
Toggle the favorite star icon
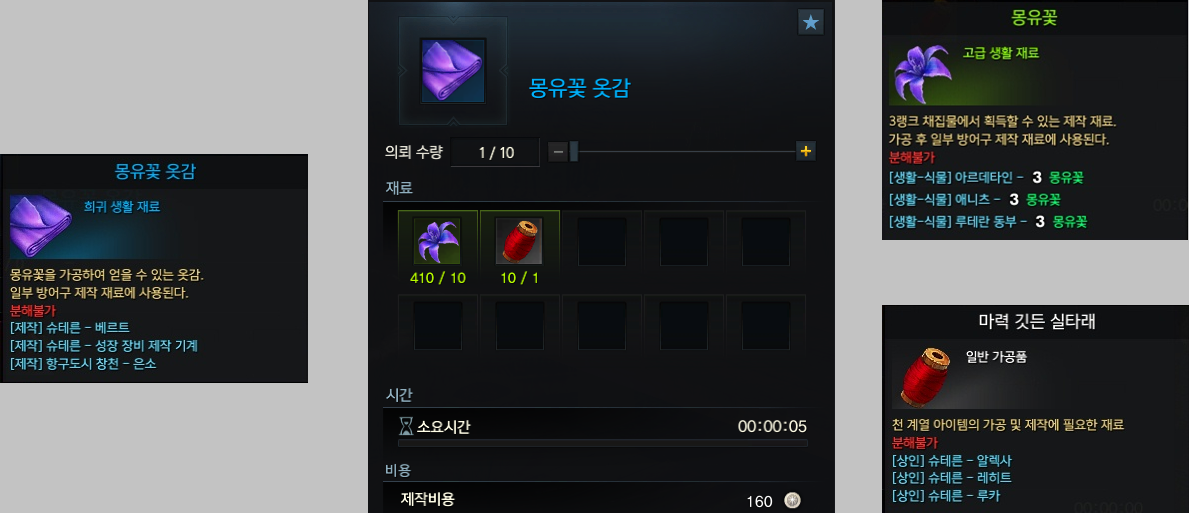(811, 23)
